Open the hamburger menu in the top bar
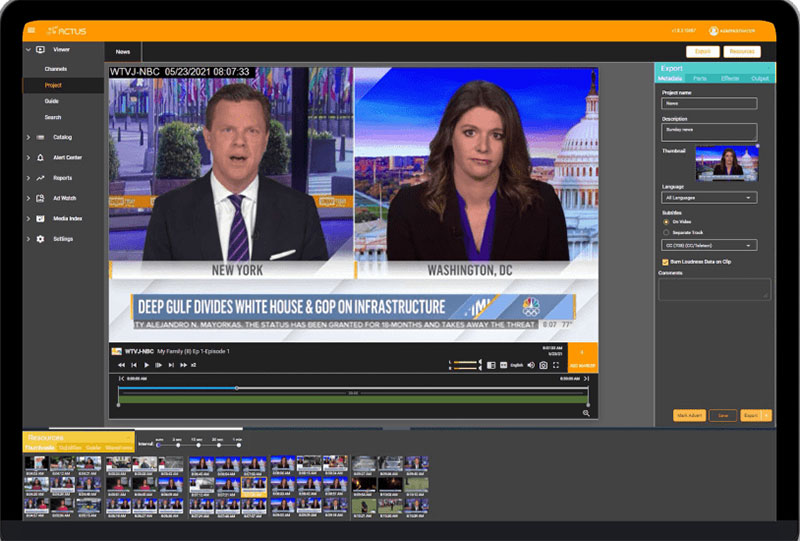The height and width of the screenshot is (541, 800). (x=31, y=31)
